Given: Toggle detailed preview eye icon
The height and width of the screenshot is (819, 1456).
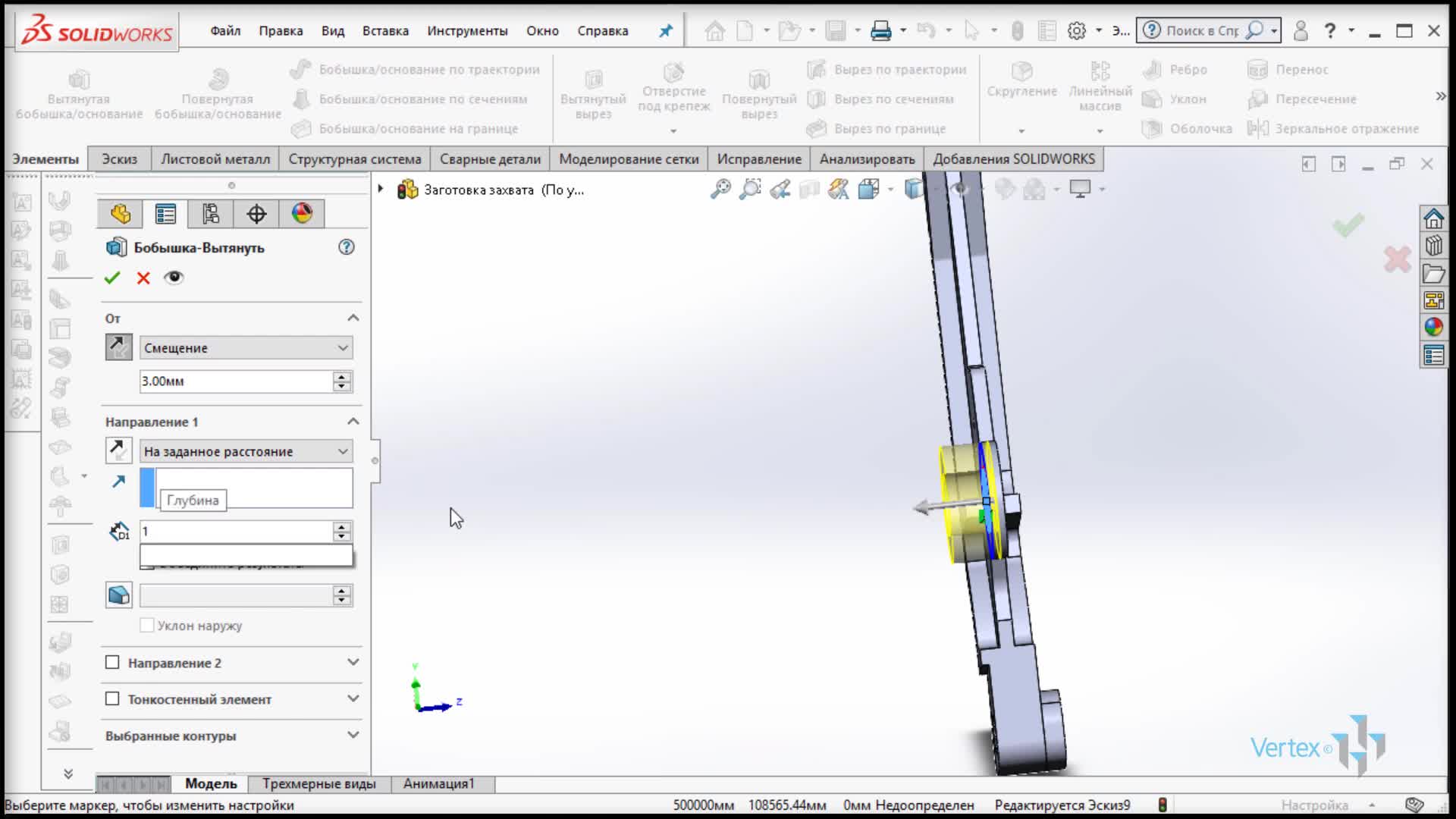Looking at the screenshot, I should coord(174,278).
